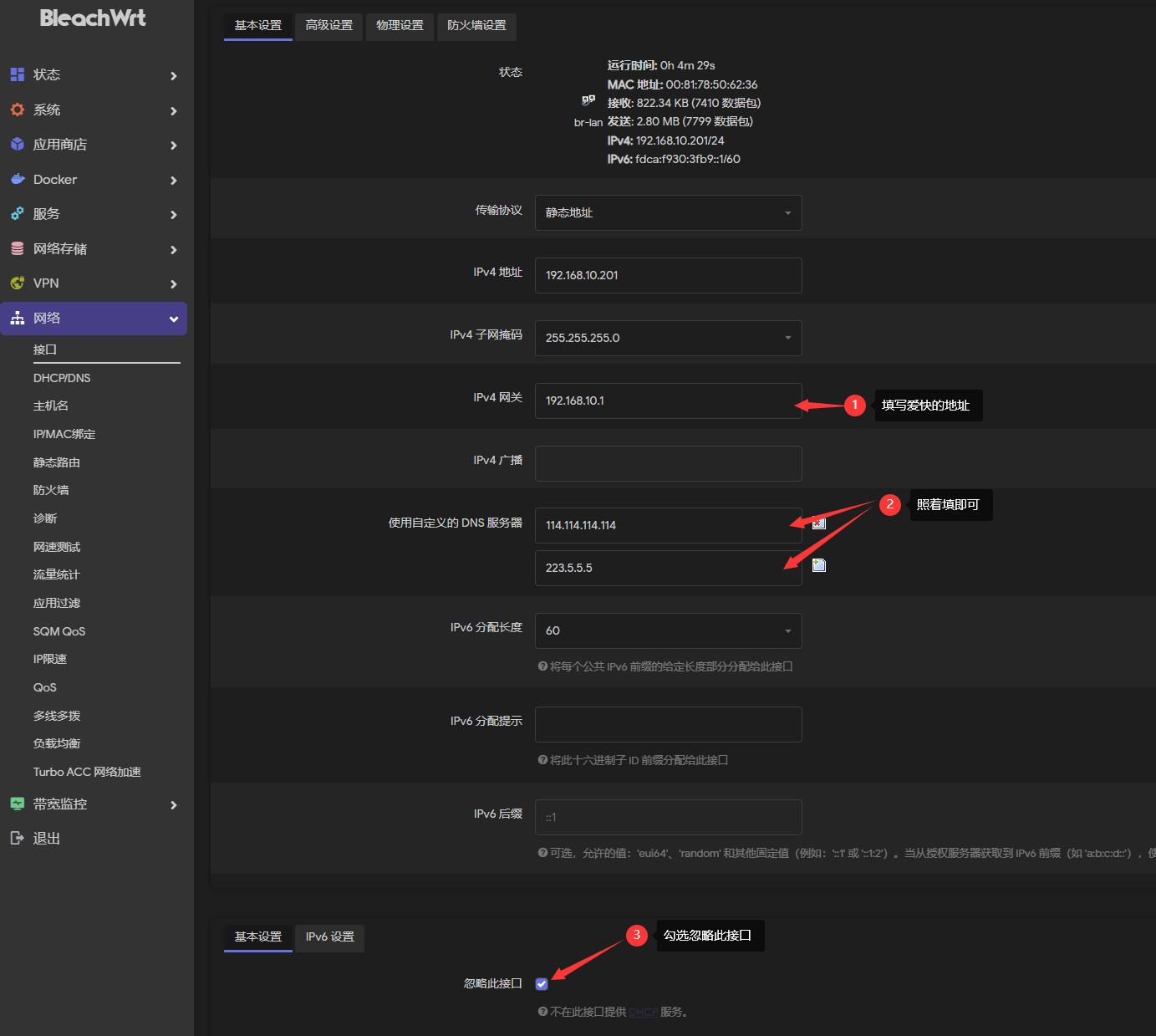Click the network storage database icon
The width and height of the screenshot is (1156, 1036).
pos(18,248)
